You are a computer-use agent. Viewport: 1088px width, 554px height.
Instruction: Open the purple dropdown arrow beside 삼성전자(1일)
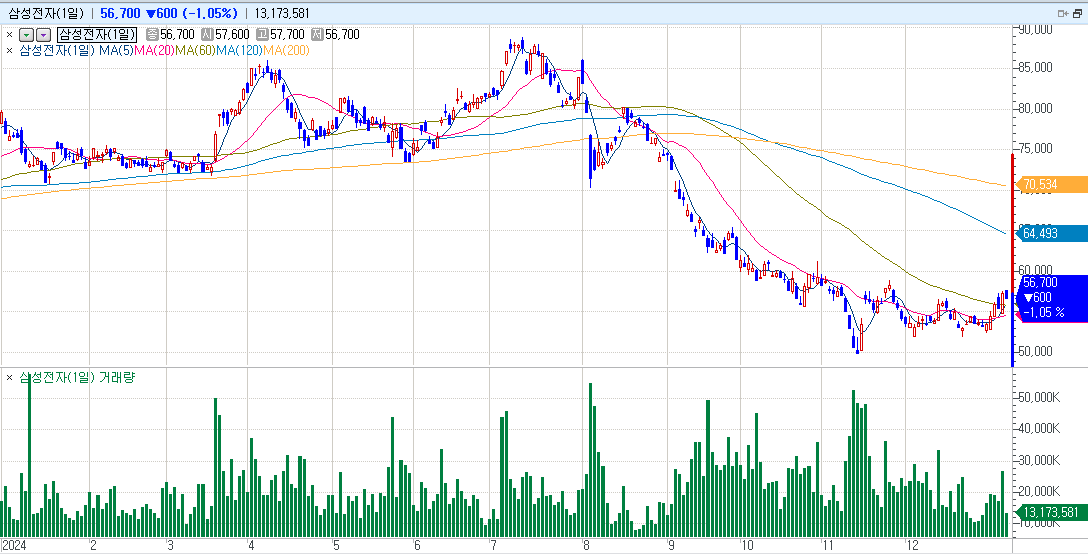coord(43,35)
